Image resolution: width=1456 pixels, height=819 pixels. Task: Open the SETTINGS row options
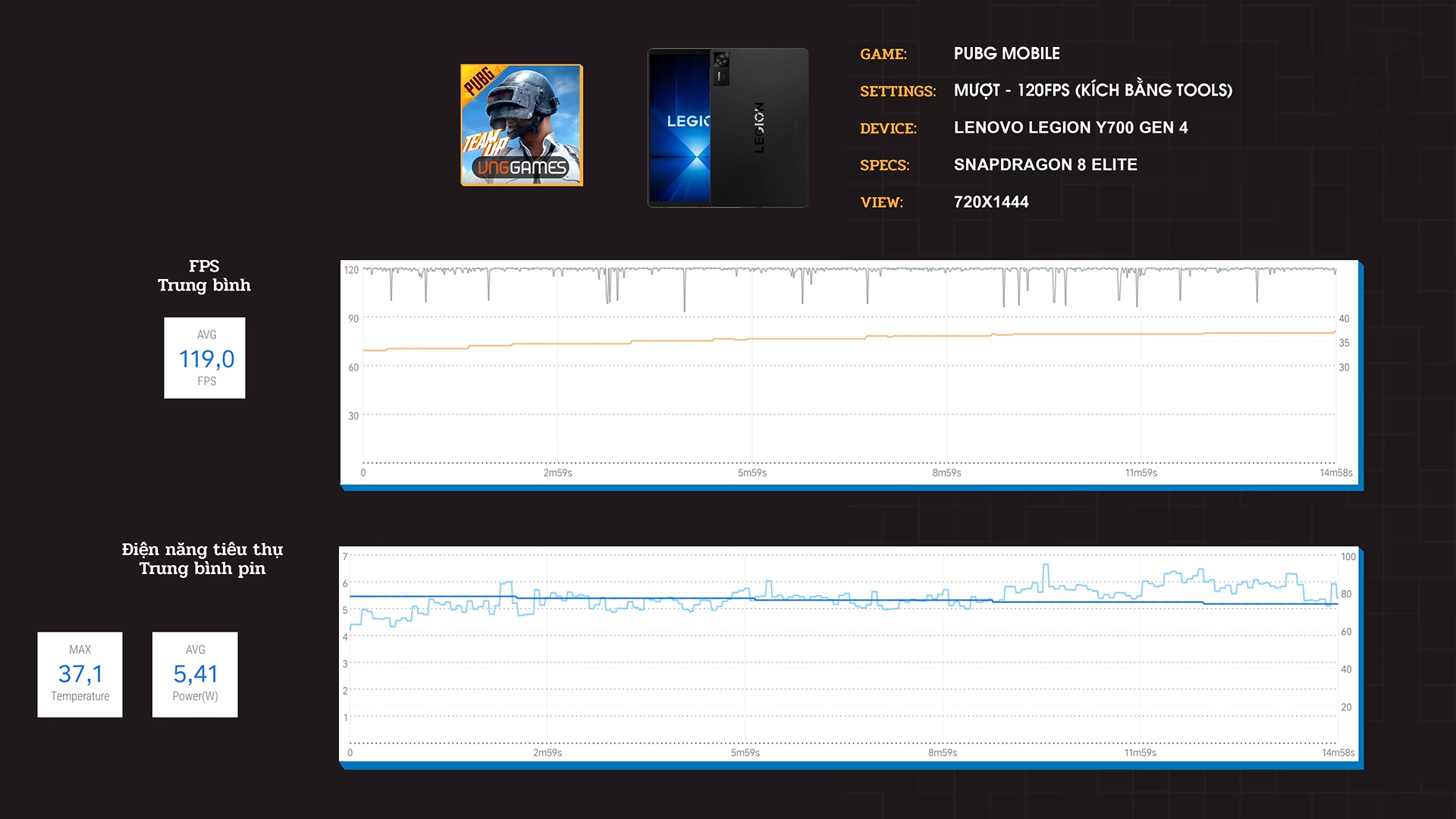[898, 91]
